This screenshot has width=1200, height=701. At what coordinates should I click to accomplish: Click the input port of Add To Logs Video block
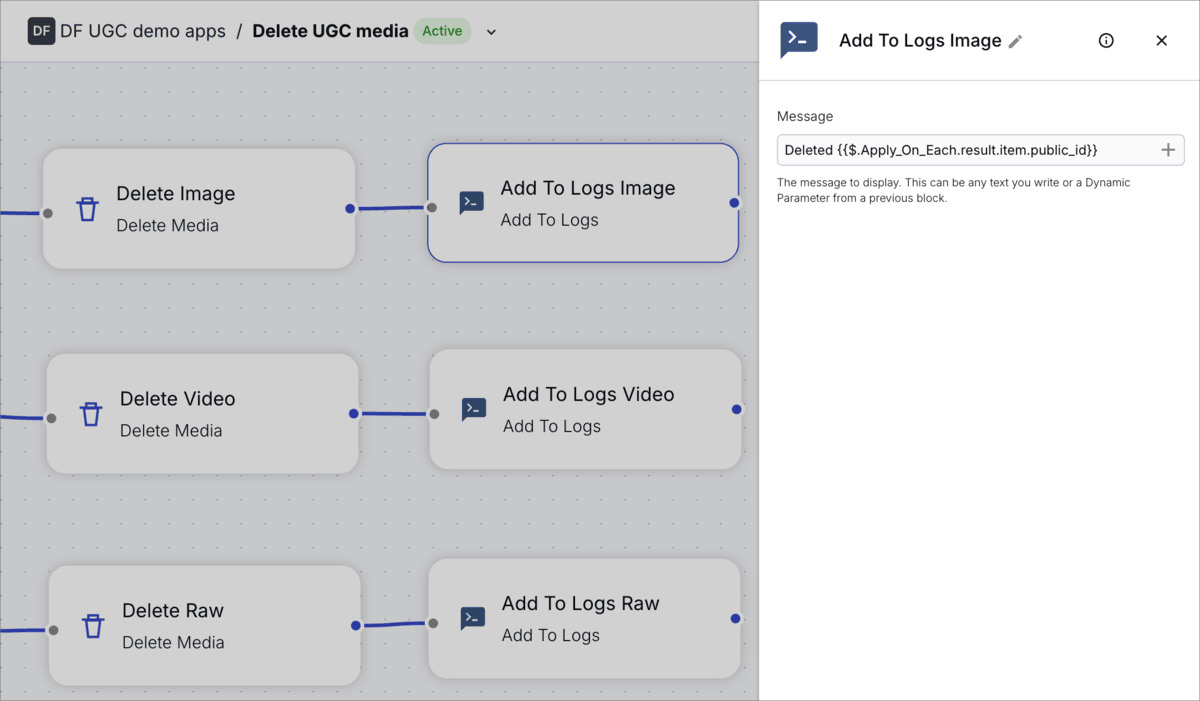click(434, 413)
